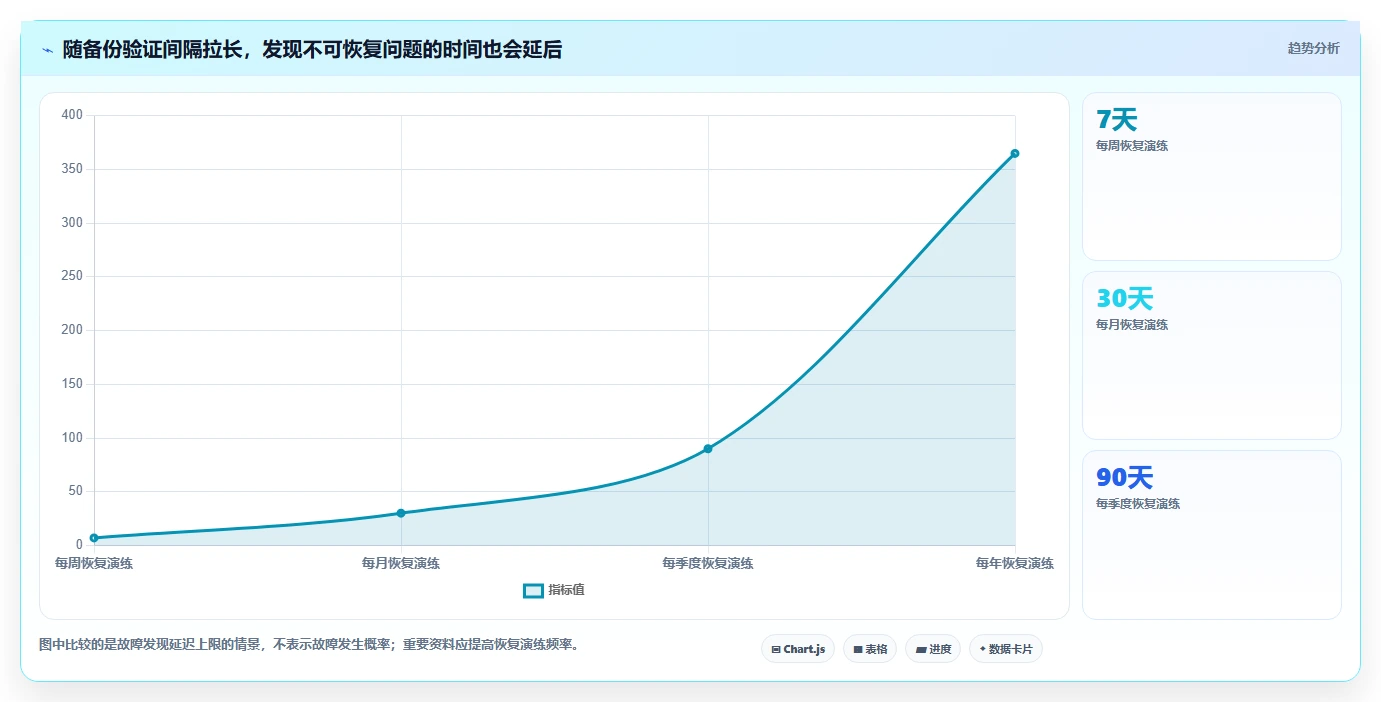Select the 表格 tag chip
The width and height of the screenshot is (1381, 702).
(870, 649)
